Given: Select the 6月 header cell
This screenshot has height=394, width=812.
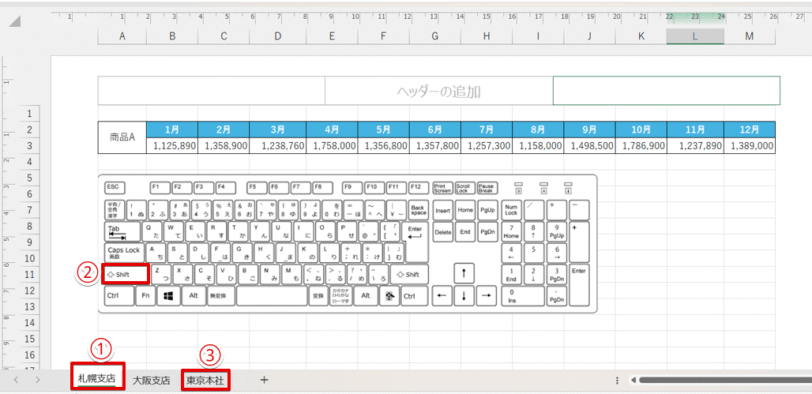Looking at the screenshot, I should click(435, 129).
